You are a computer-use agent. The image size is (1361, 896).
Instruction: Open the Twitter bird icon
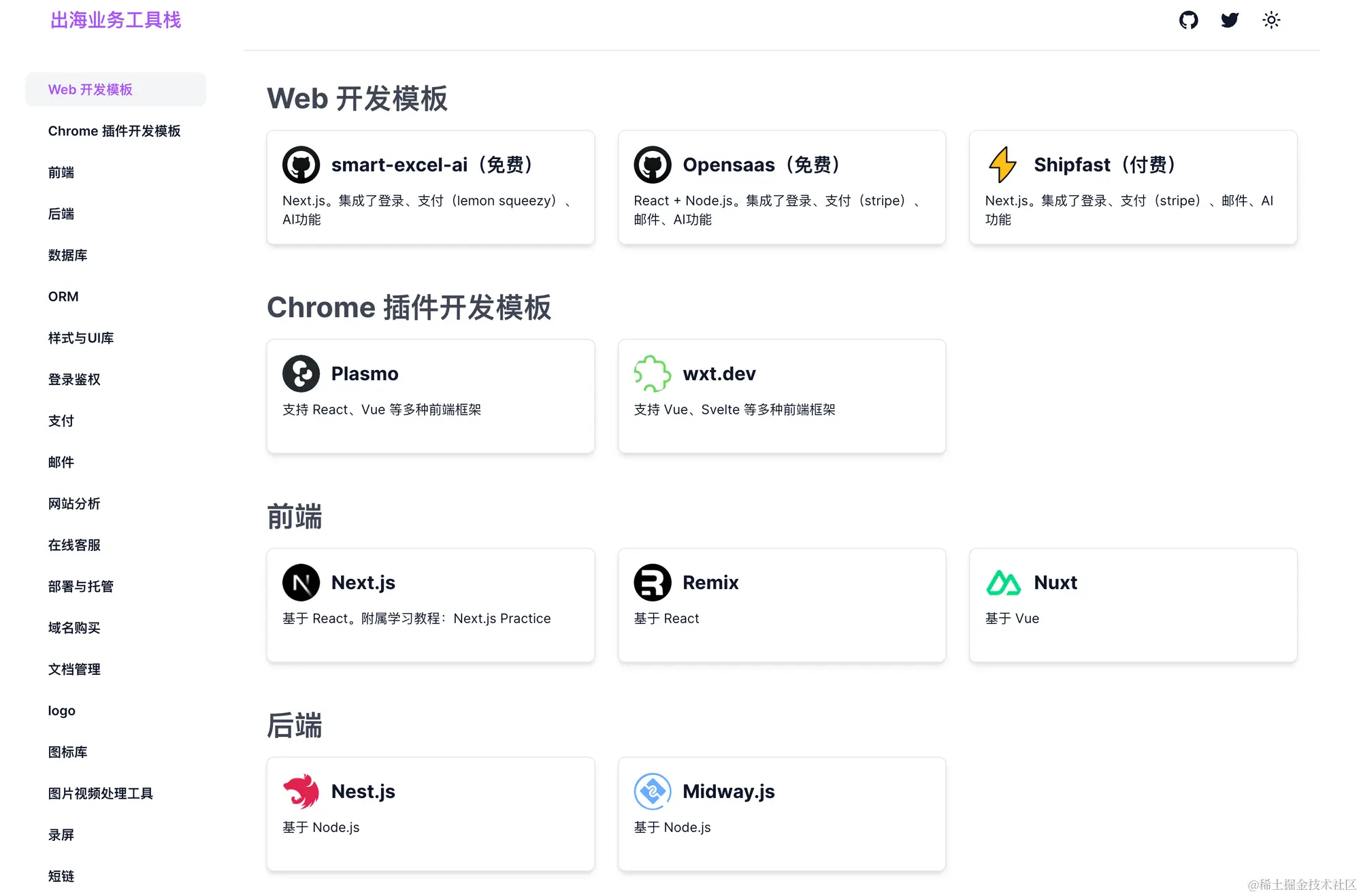click(1230, 20)
